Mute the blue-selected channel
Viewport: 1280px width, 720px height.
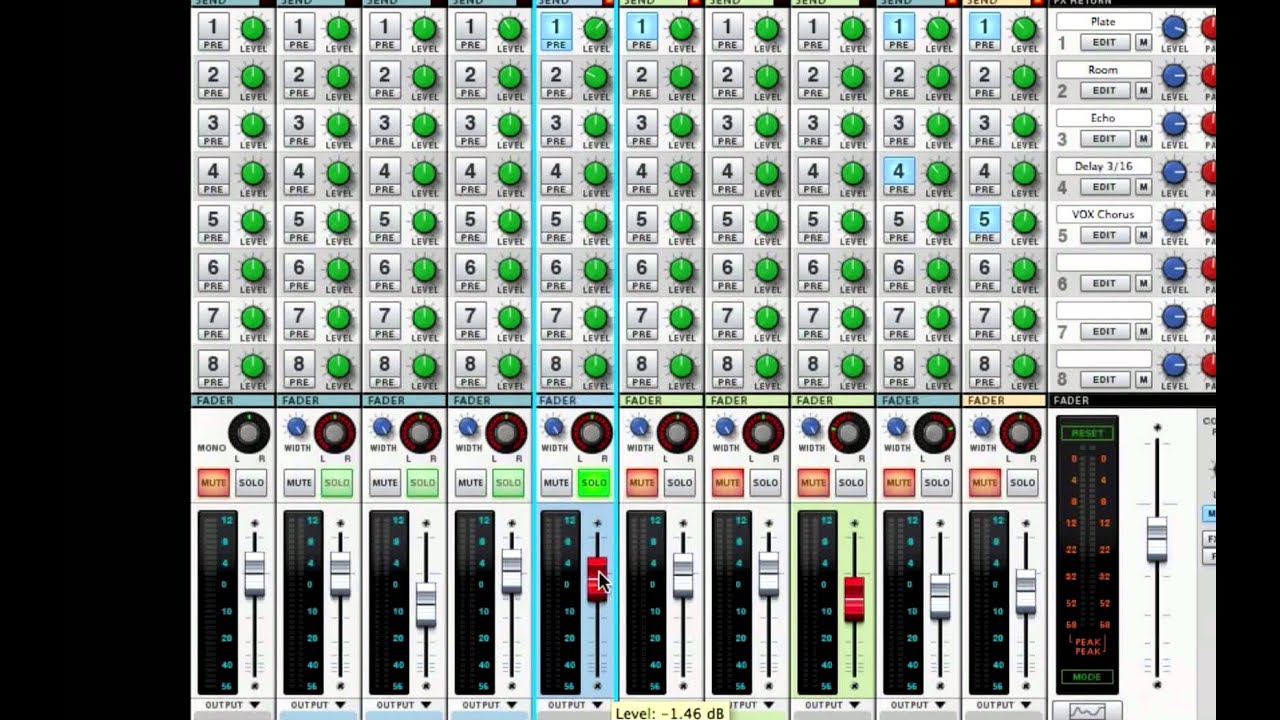[x=556, y=483]
